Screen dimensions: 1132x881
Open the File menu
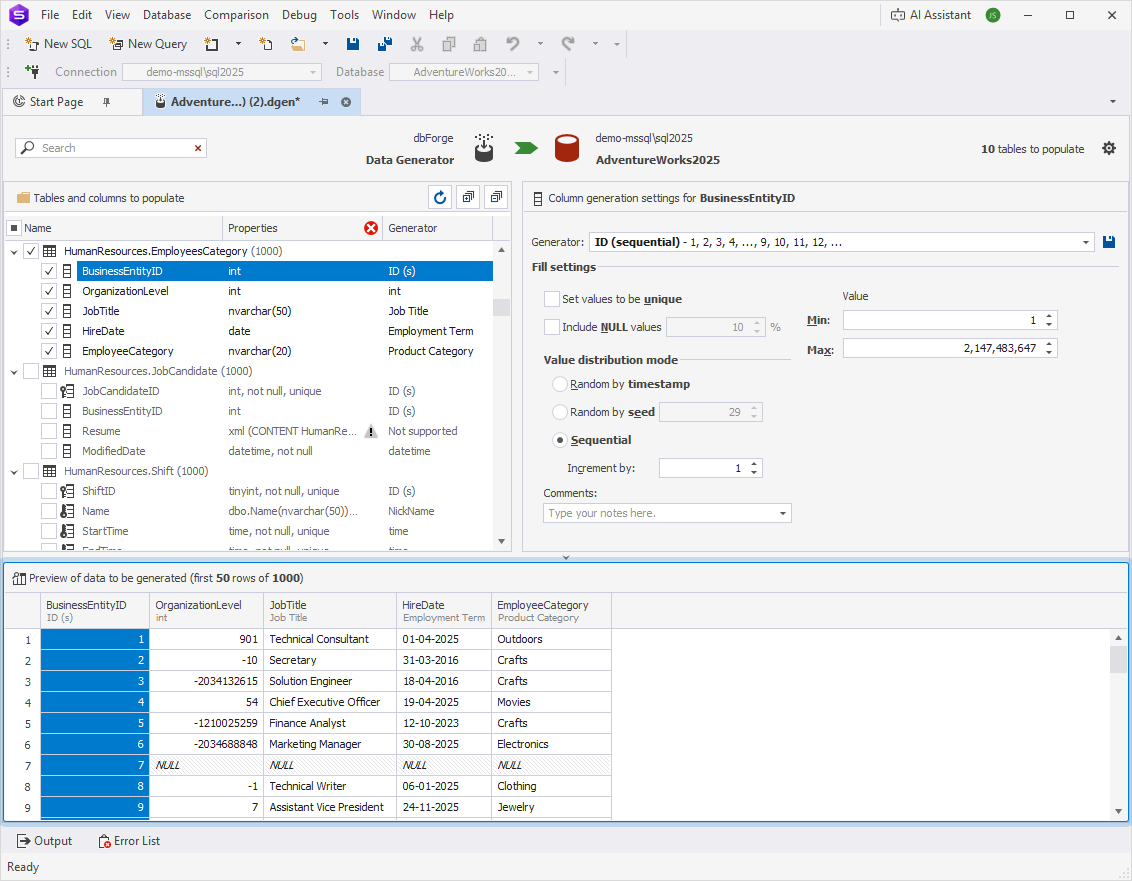click(51, 15)
